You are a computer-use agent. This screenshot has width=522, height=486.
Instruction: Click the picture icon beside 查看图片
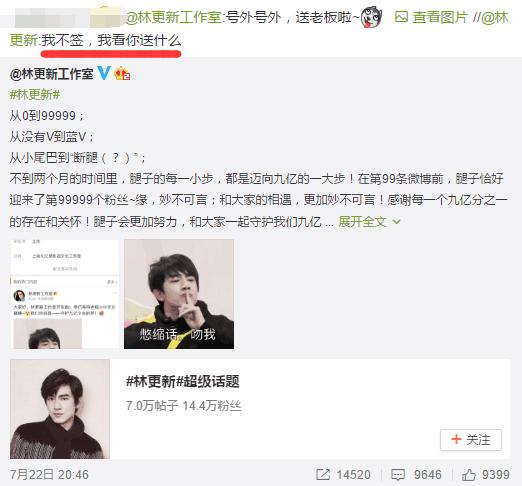pos(401,17)
